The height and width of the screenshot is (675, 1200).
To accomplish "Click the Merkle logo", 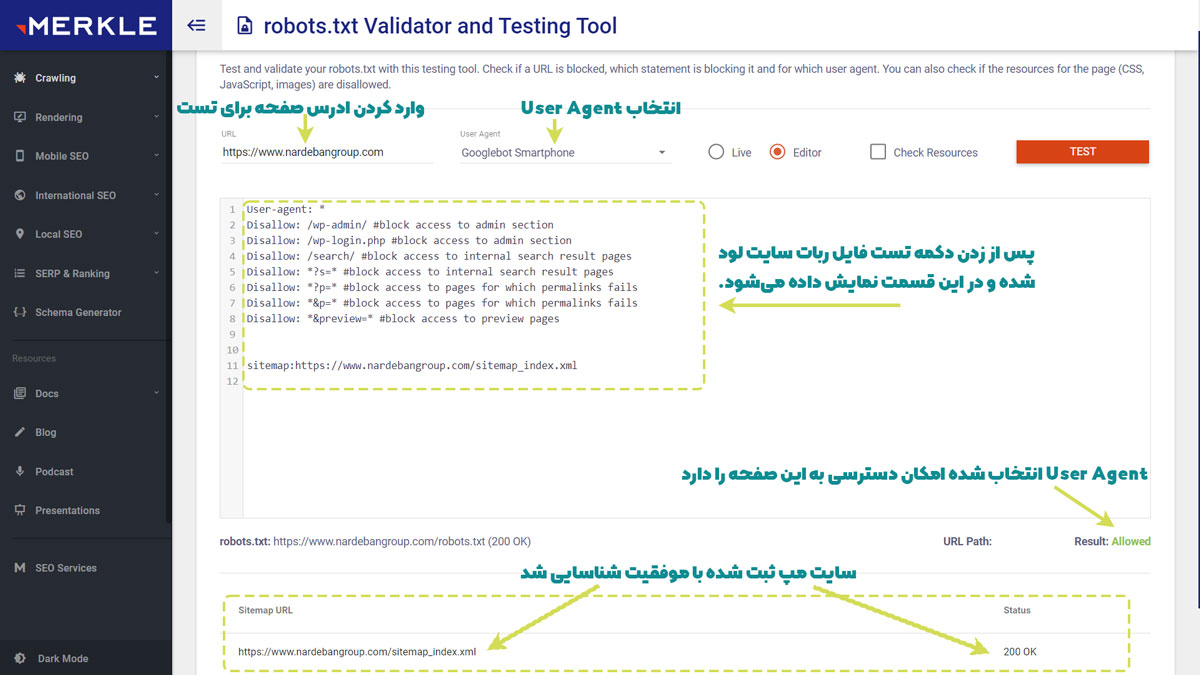I will (x=85, y=25).
